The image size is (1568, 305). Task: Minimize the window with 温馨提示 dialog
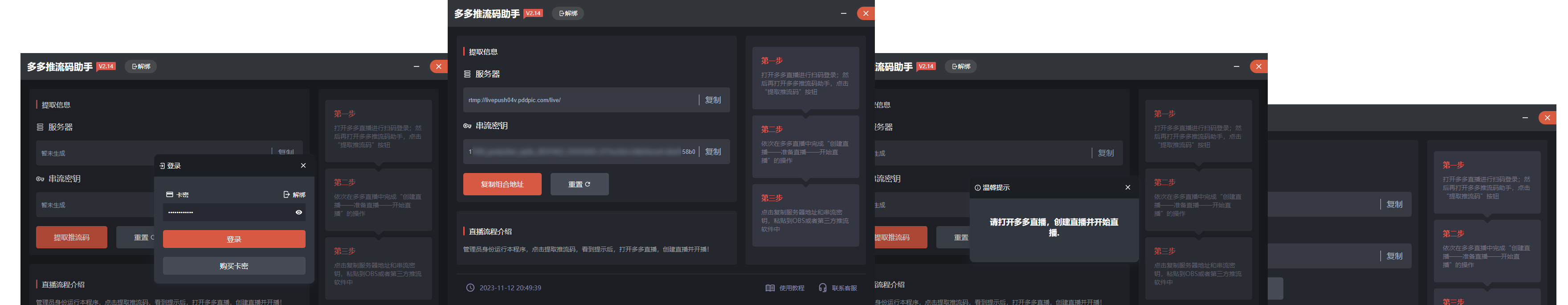[x=1237, y=66]
